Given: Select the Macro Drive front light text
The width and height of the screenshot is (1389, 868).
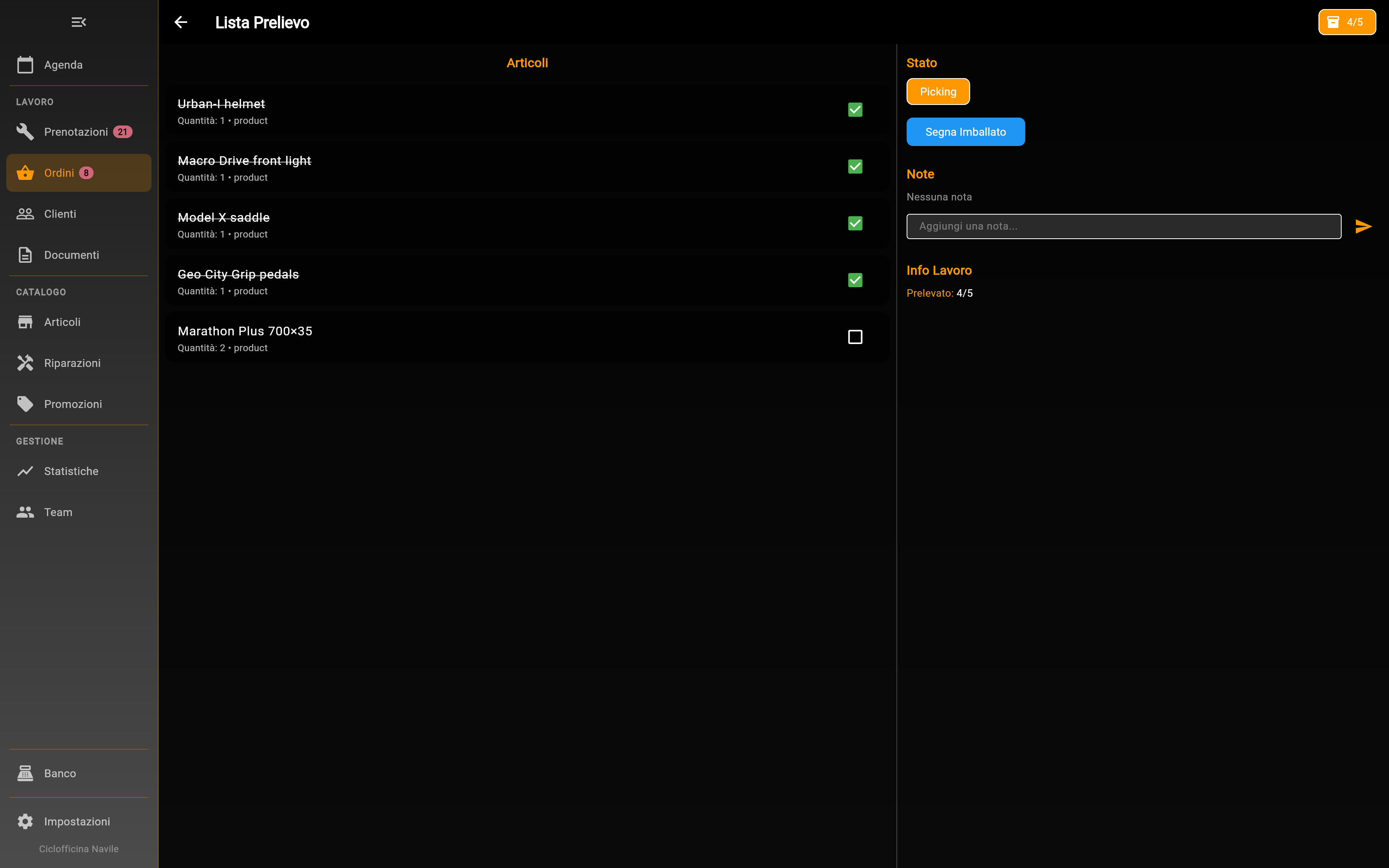Looking at the screenshot, I should point(244,161).
